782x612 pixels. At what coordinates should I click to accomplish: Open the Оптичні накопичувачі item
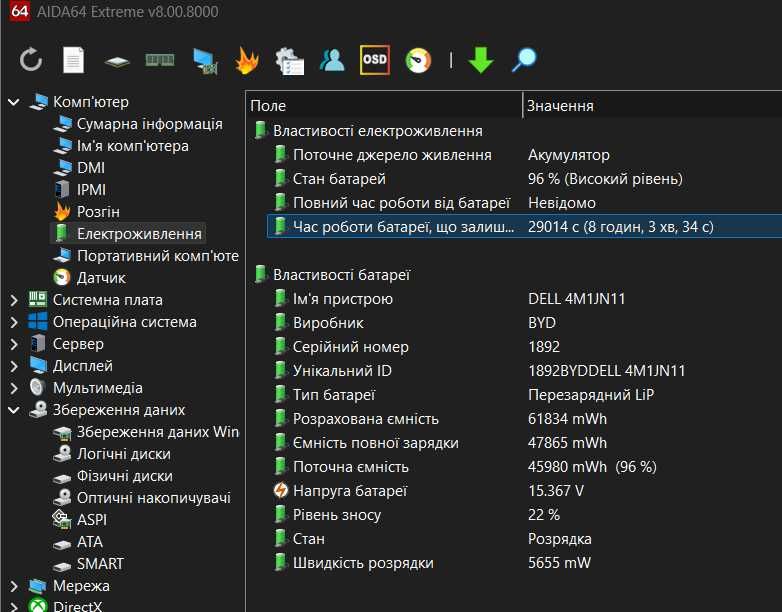tap(142, 498)
